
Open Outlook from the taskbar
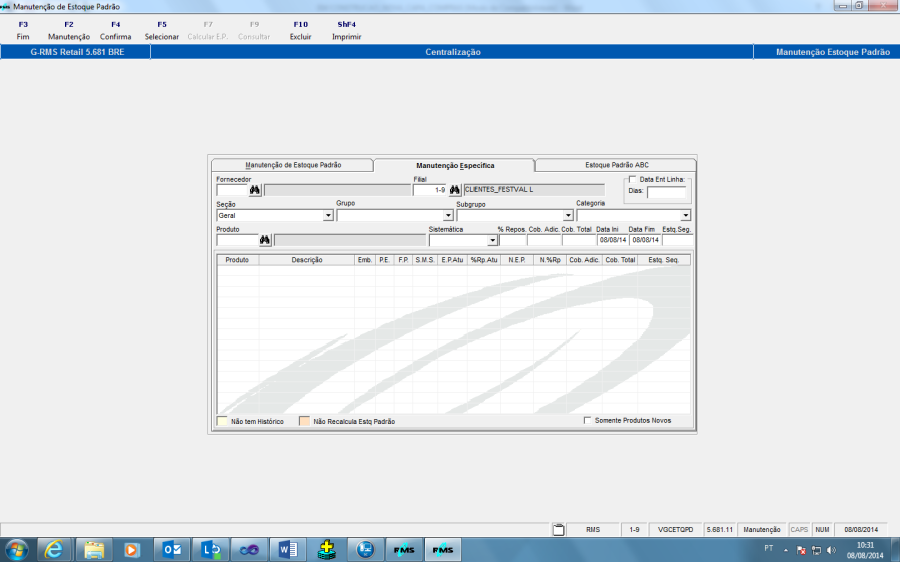172,550
